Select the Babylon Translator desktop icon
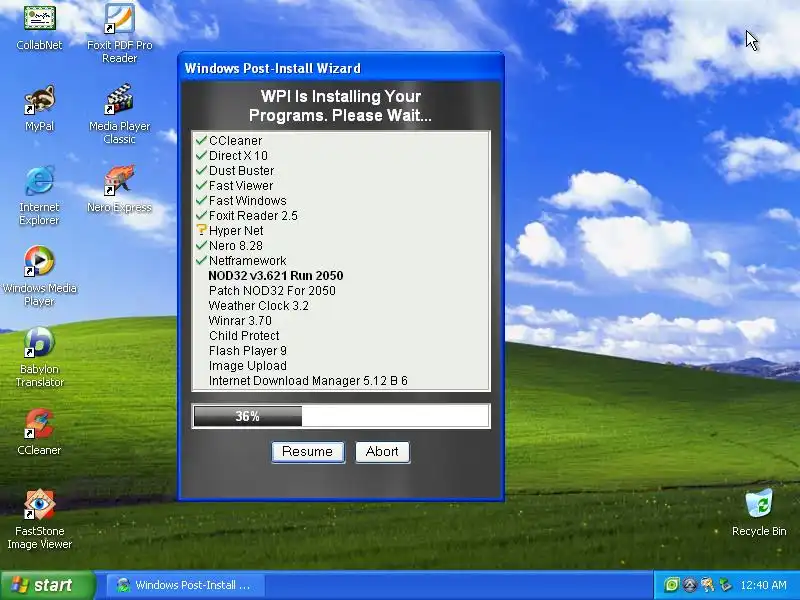 pyautogui.click(x=39, y=342)
